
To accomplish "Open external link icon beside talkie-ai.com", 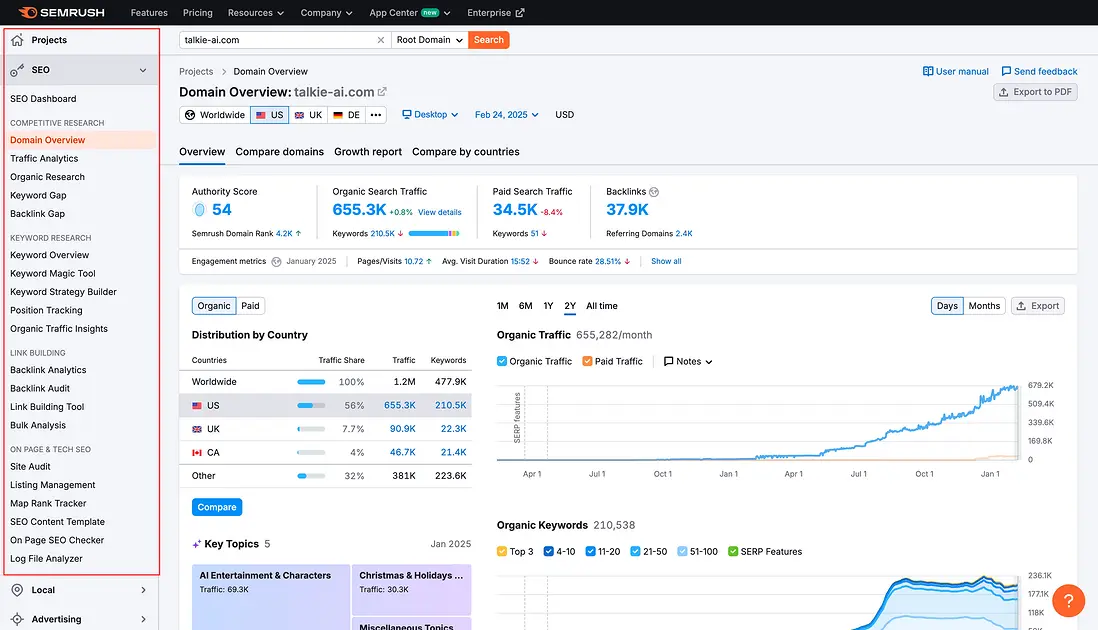I will (382, 92).
